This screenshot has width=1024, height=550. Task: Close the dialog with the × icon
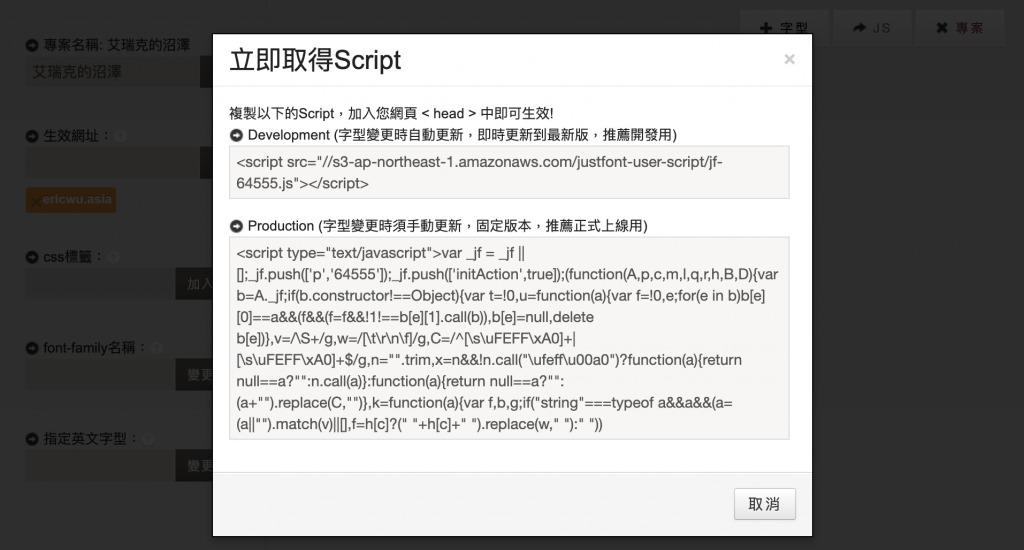coord(789,59)
